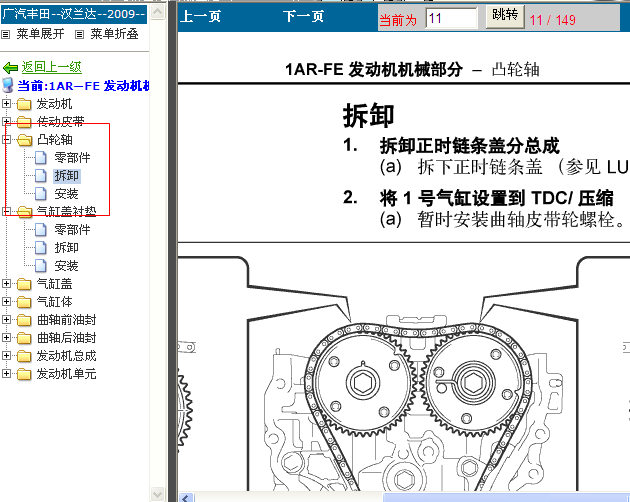The image size is (630, 502).
Task: Go to next page with 下一页
Action: (303, 16)
